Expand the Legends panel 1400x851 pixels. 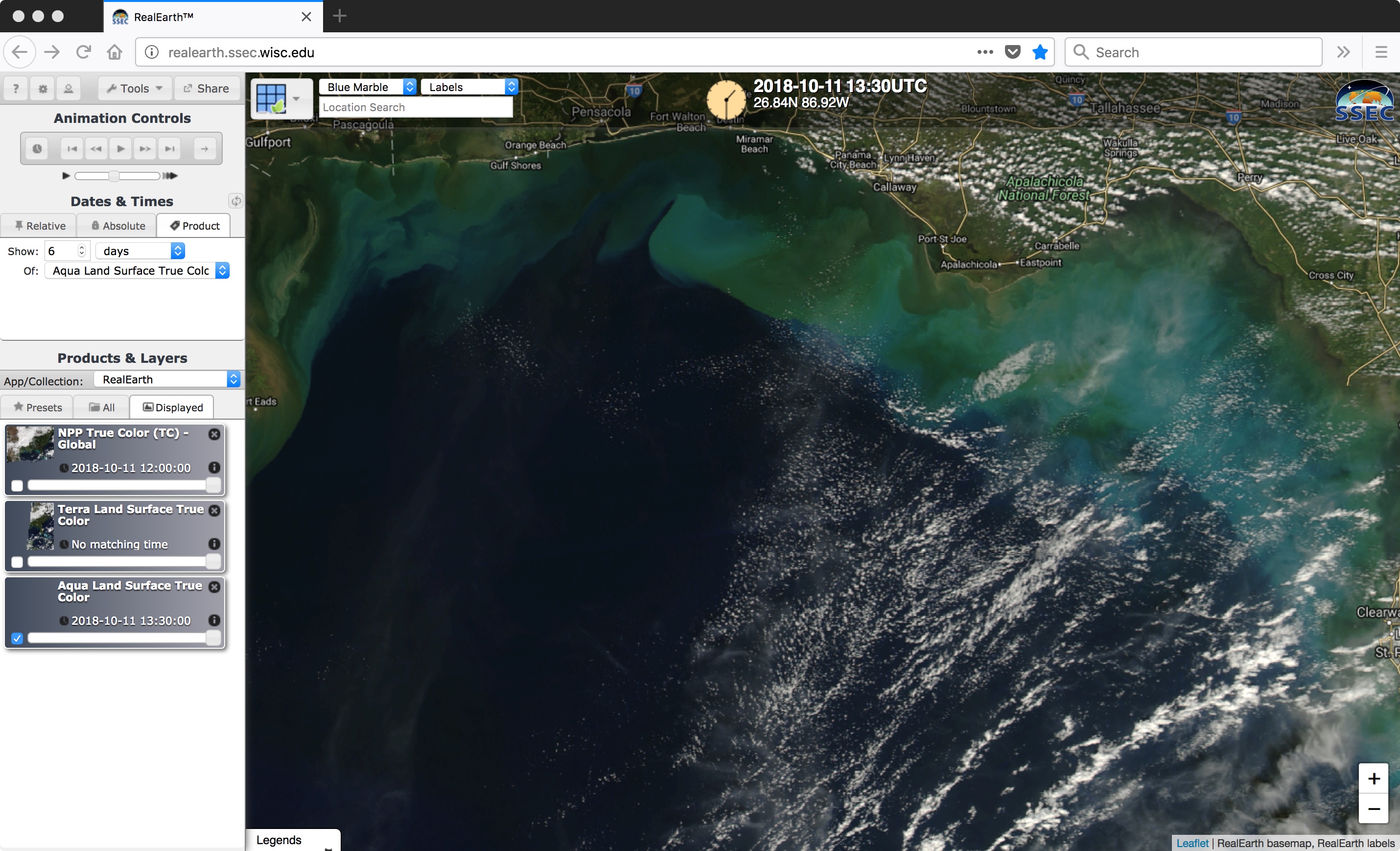coord(293,840)
